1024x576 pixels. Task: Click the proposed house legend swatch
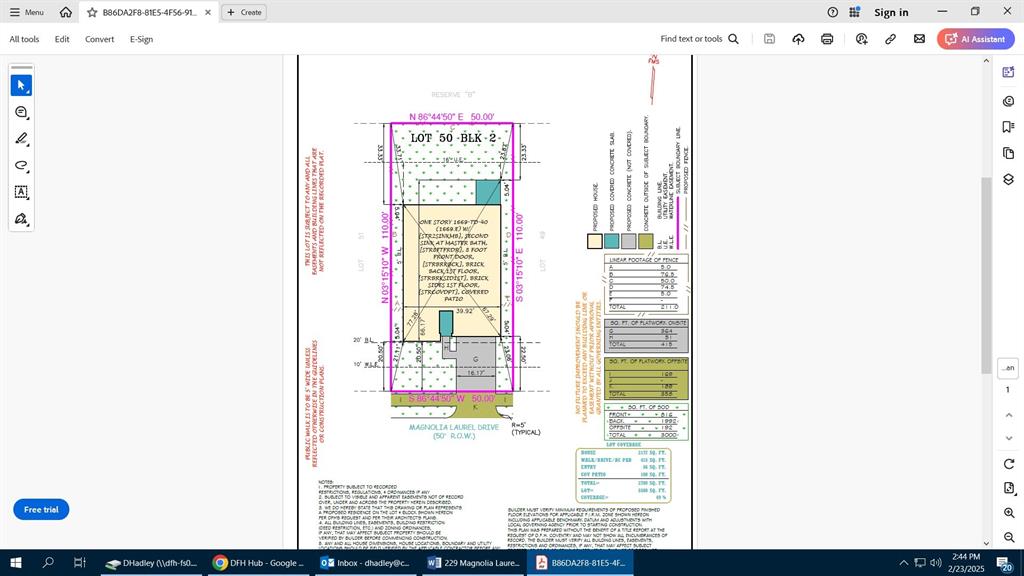coord(594,240)
